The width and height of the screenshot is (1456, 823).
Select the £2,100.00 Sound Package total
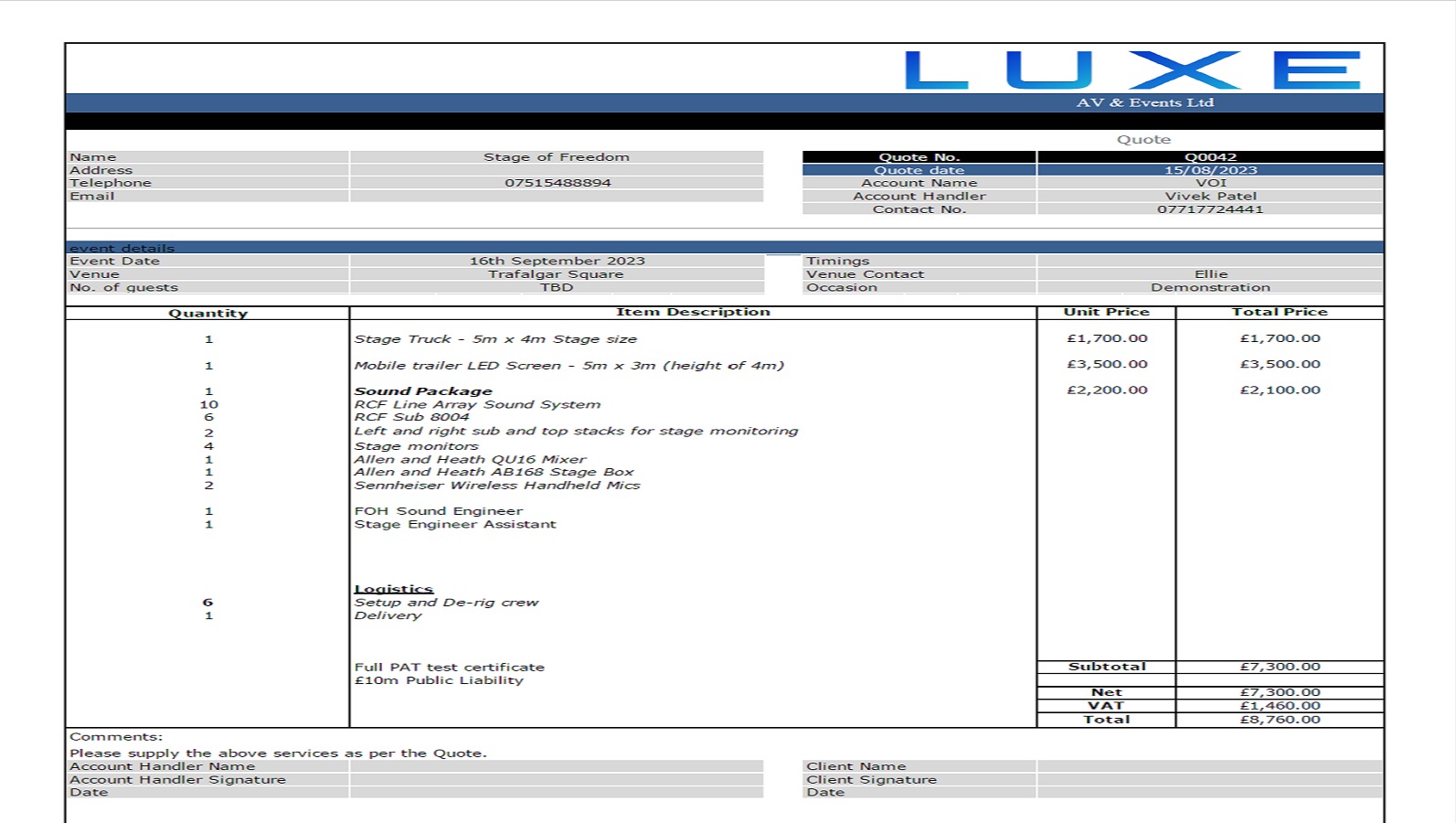click(1280, 390)
